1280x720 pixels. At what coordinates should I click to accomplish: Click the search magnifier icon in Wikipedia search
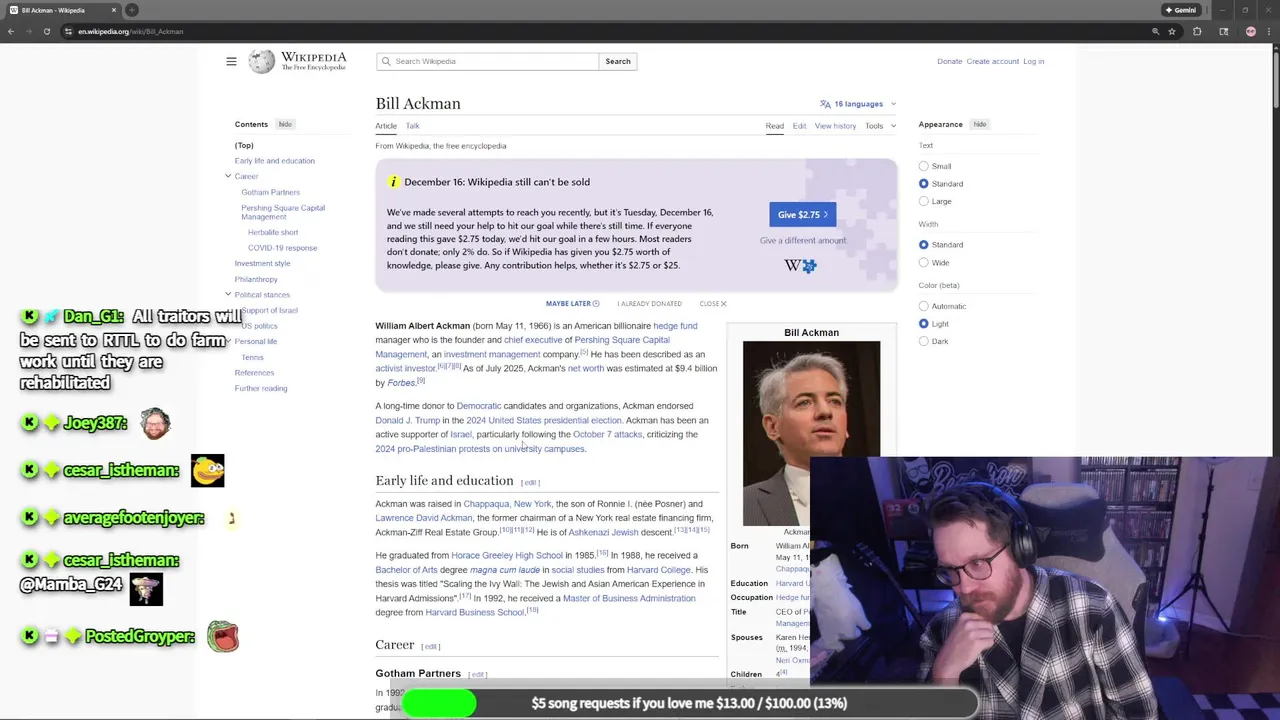tap(385, 61)
